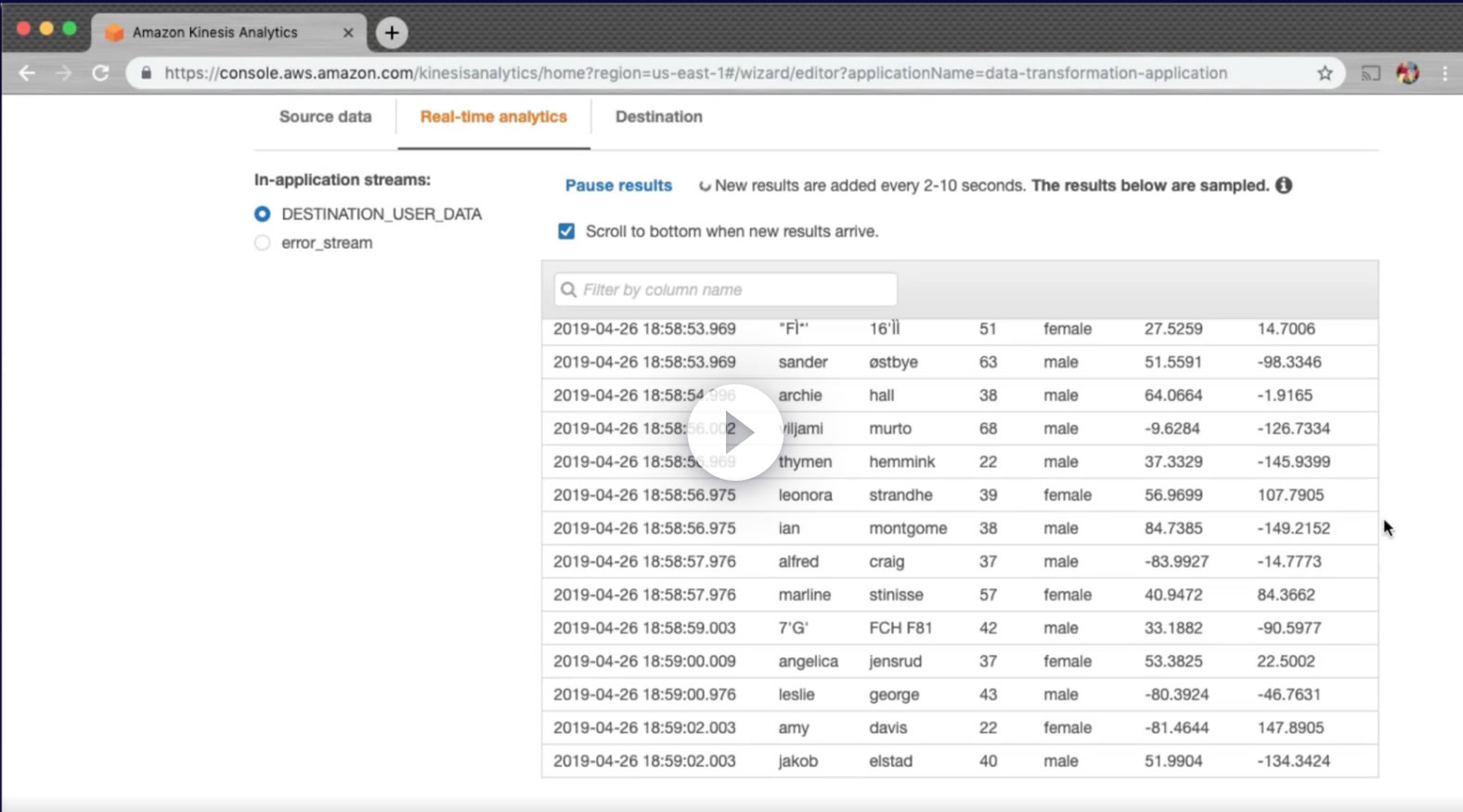Open Chrome's three-dot menu
The width and height of the screenshot is (1463, 812).
1444,73
